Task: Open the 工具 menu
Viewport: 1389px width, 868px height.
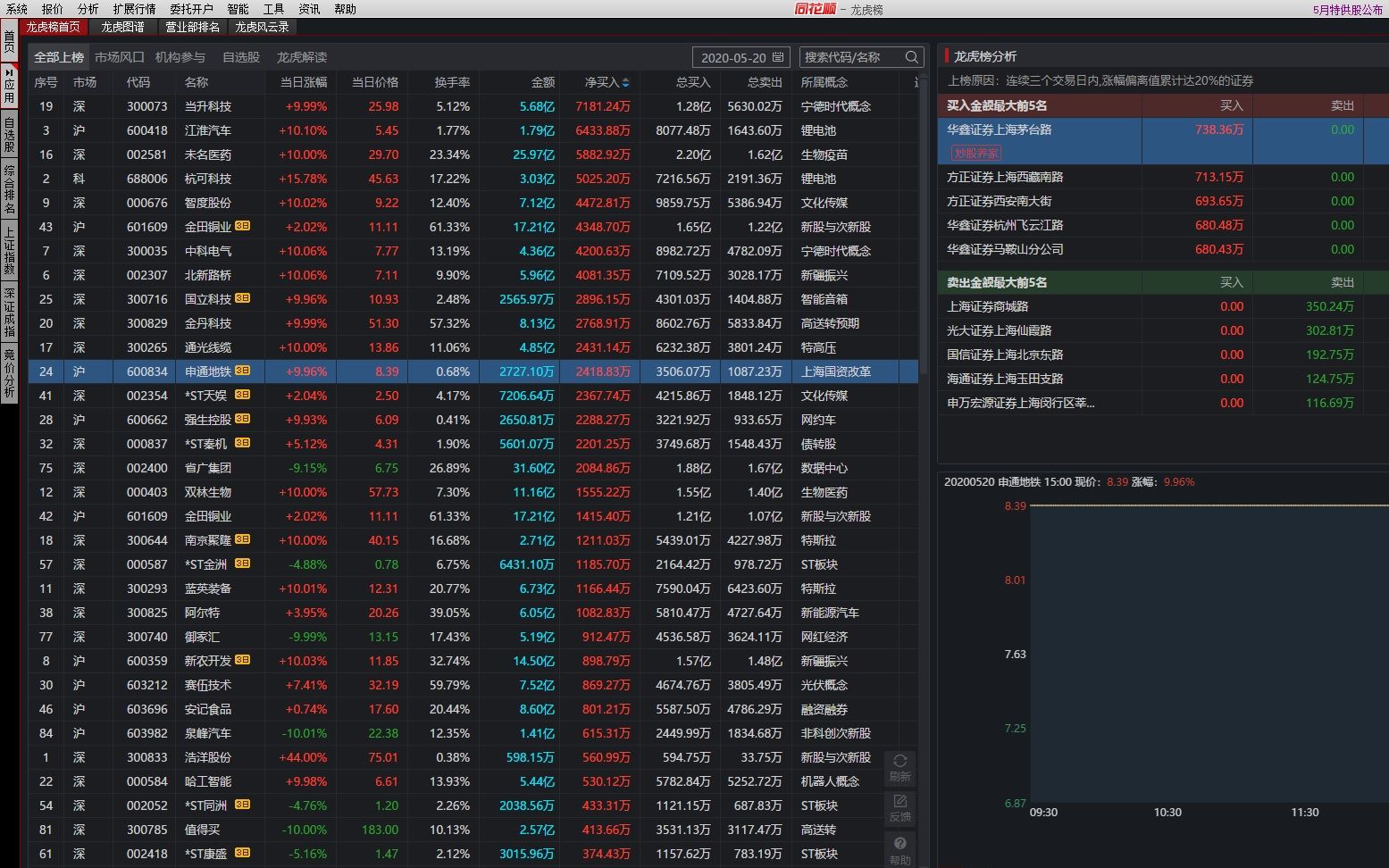Action: [273, 9]
